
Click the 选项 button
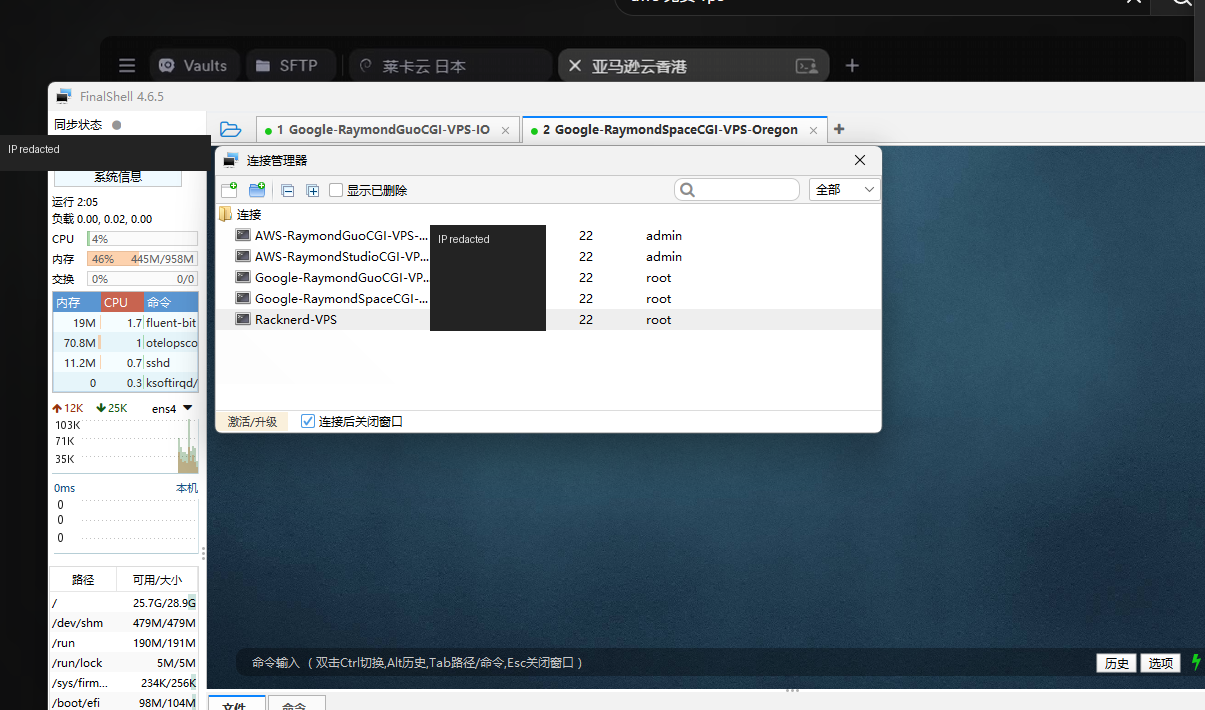point(1160,663)
